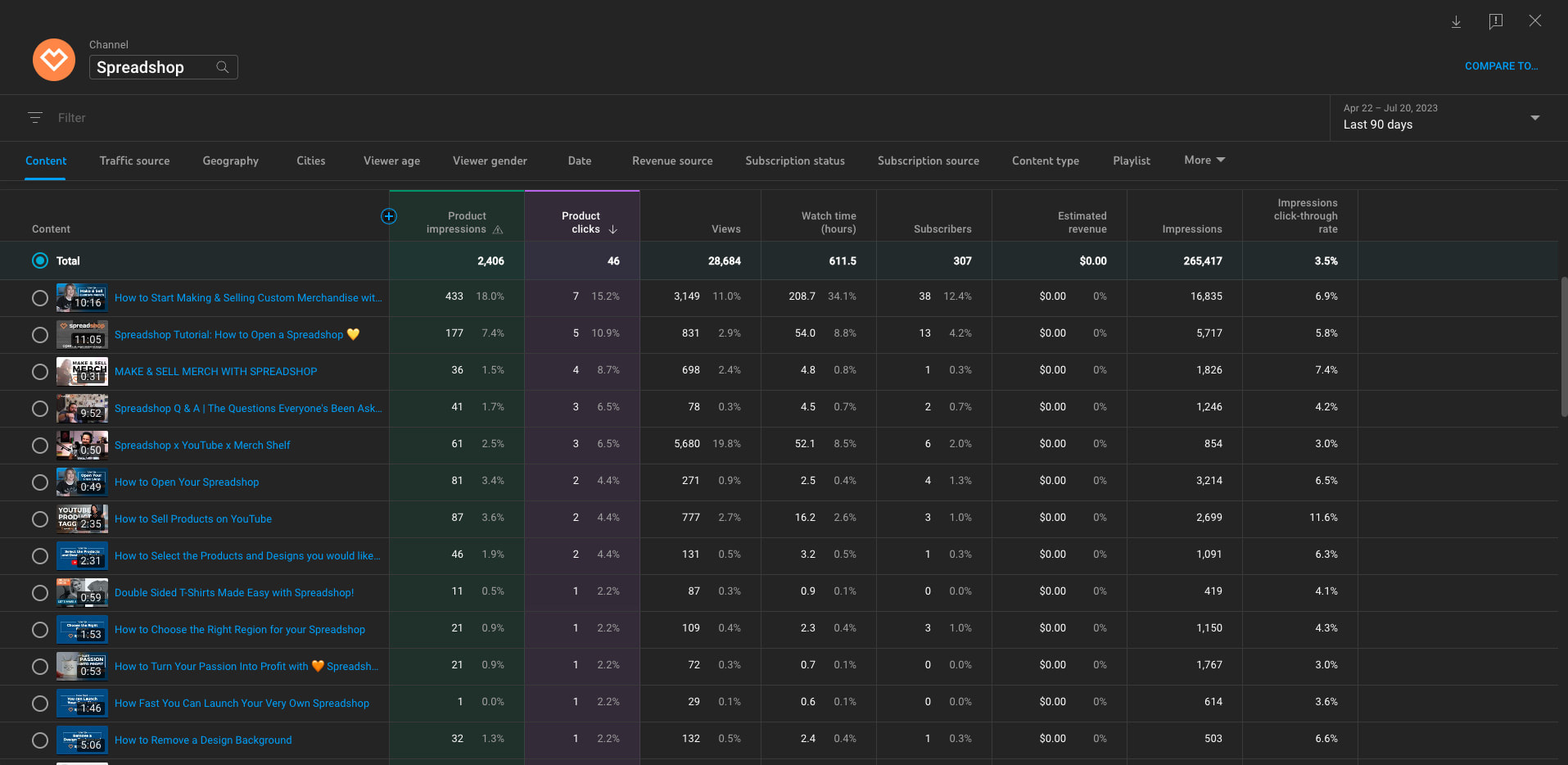Add a metric with blue plus icon
Viewport: 1568px width, 765px height.
pyautogui.click(x=389, y=216)
